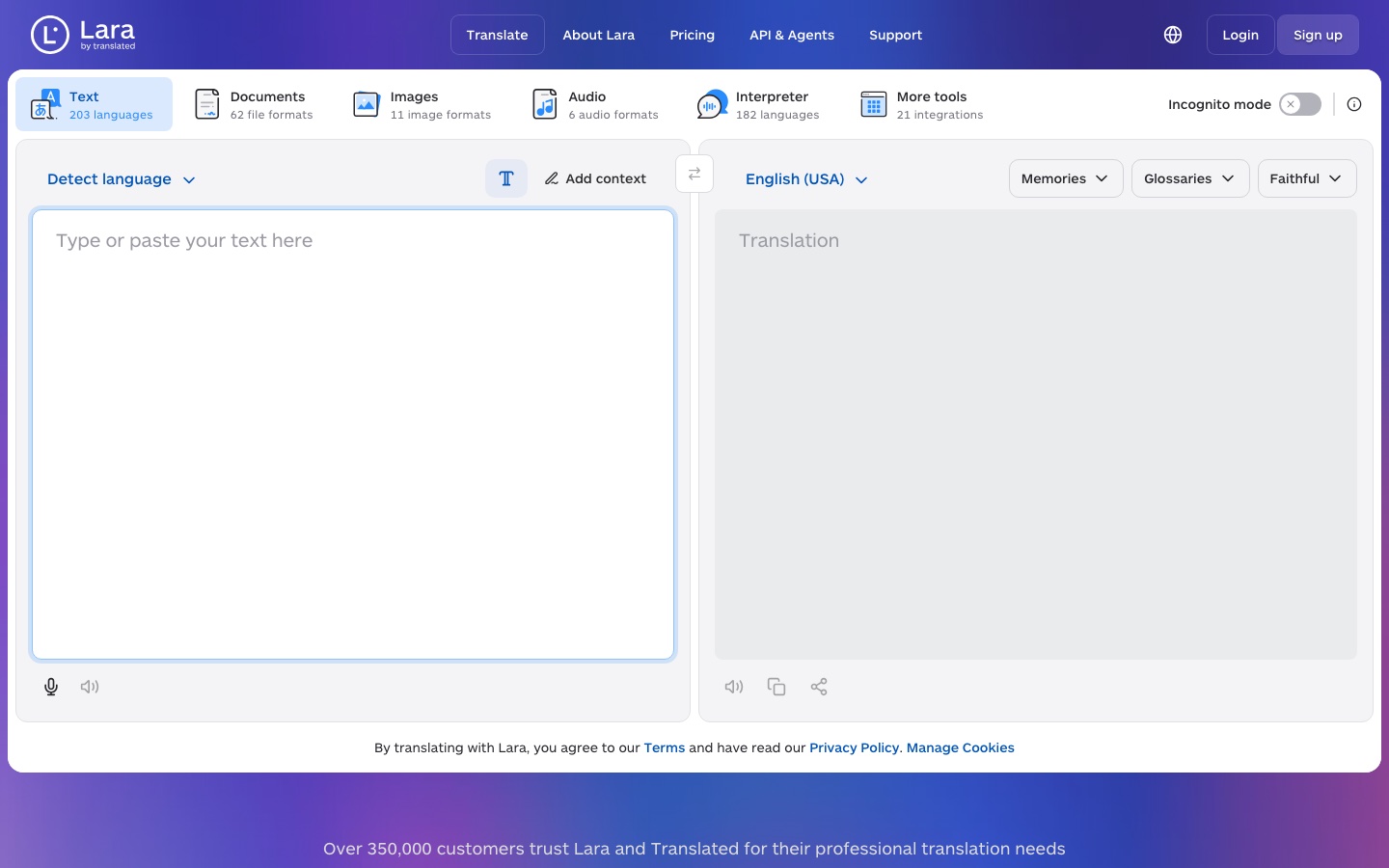
Task: Click the microphone icon for voice input
Action: point(51,687)
